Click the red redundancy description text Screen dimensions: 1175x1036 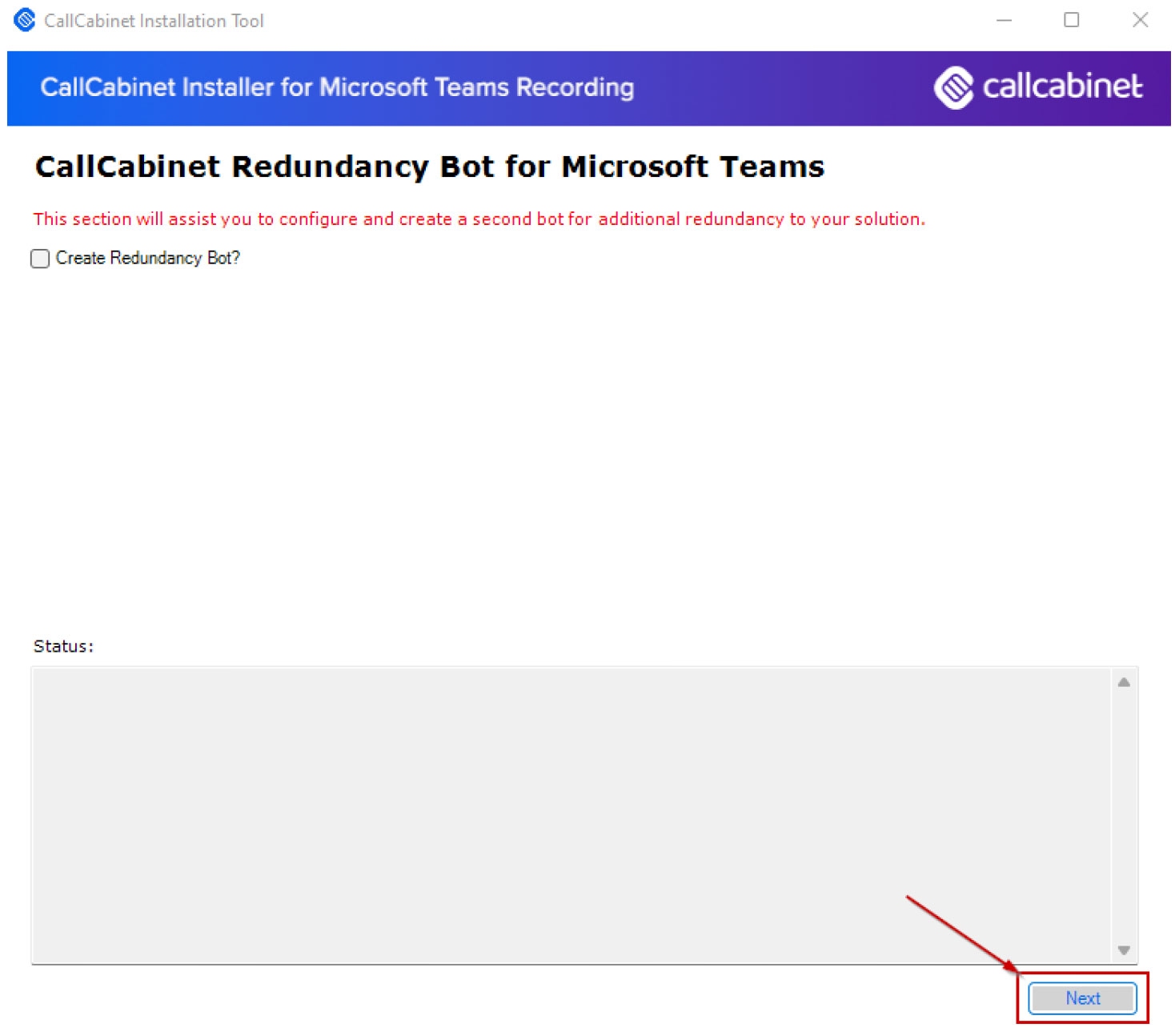[x=480, y=220]
